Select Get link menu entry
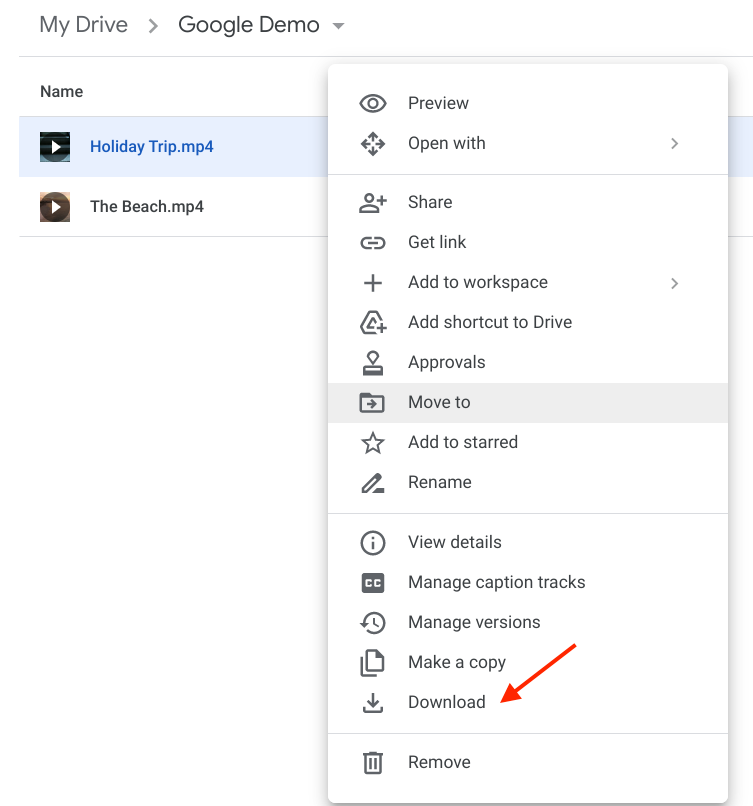The width and height of the screenshot is (753, 806). 528,243
